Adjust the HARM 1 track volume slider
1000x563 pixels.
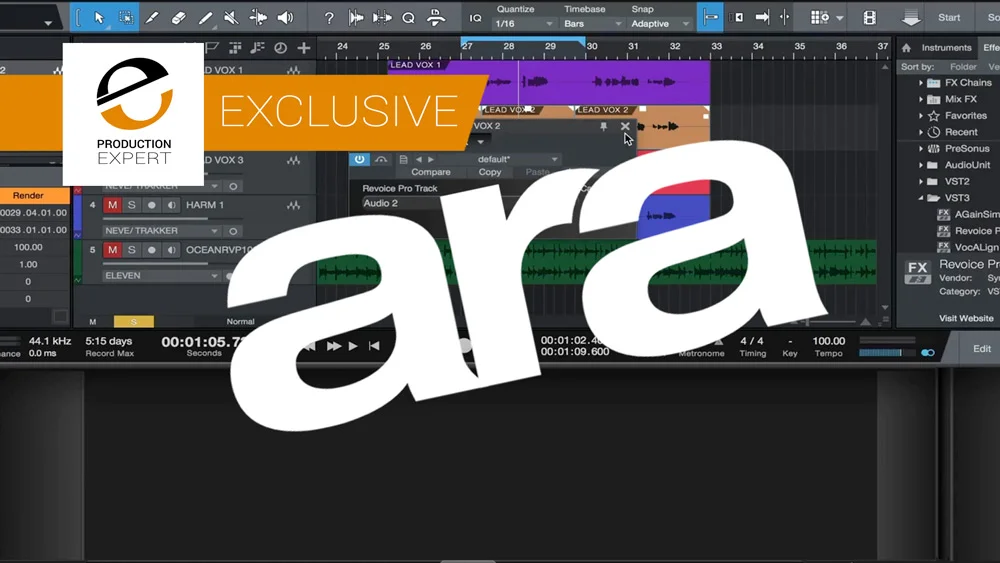pos(156,218)
